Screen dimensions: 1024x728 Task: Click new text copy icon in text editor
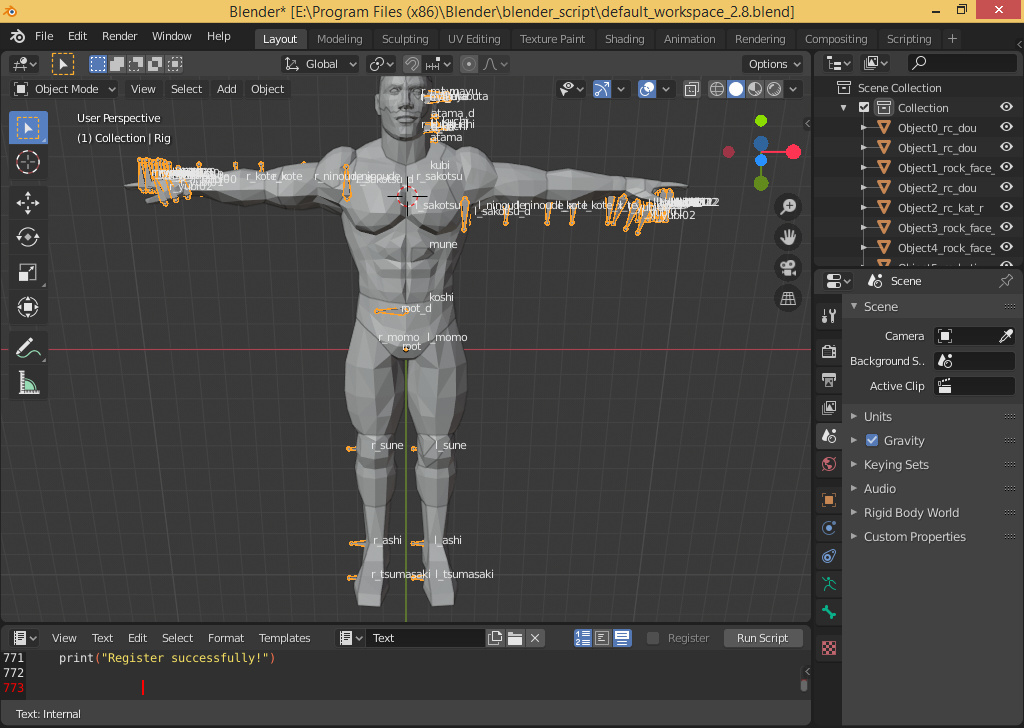click(495, 638)
